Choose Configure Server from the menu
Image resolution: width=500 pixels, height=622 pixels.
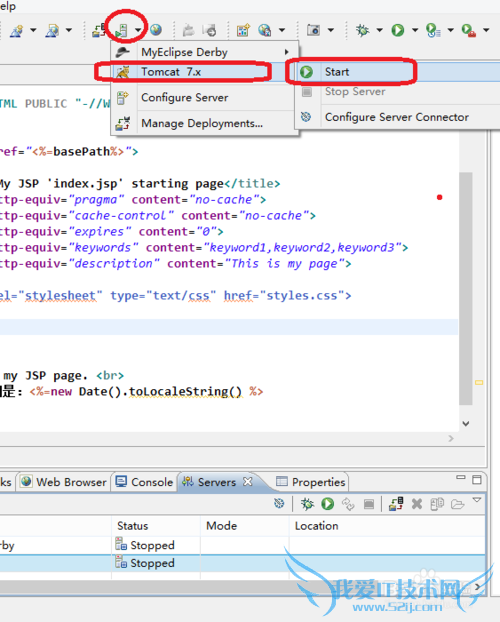(204, 98)
